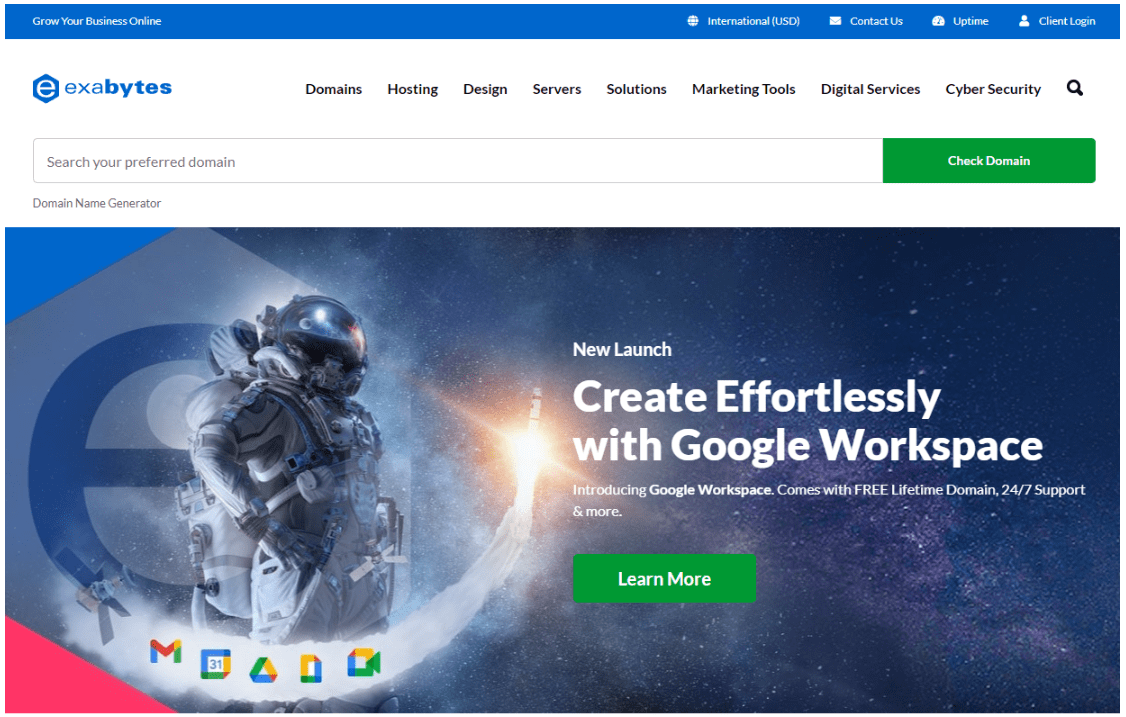Open the Marketing Tools menu
This screenshot has width=1126, height=717.
tap(743, 89)
